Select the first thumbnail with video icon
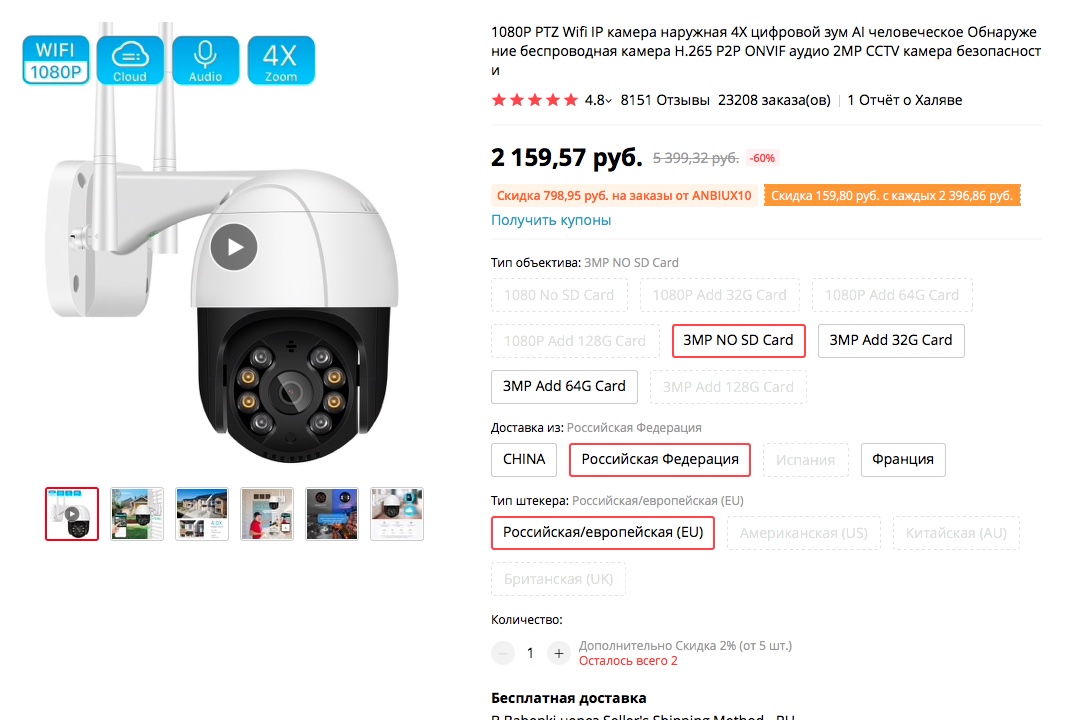 pos(72,514)
